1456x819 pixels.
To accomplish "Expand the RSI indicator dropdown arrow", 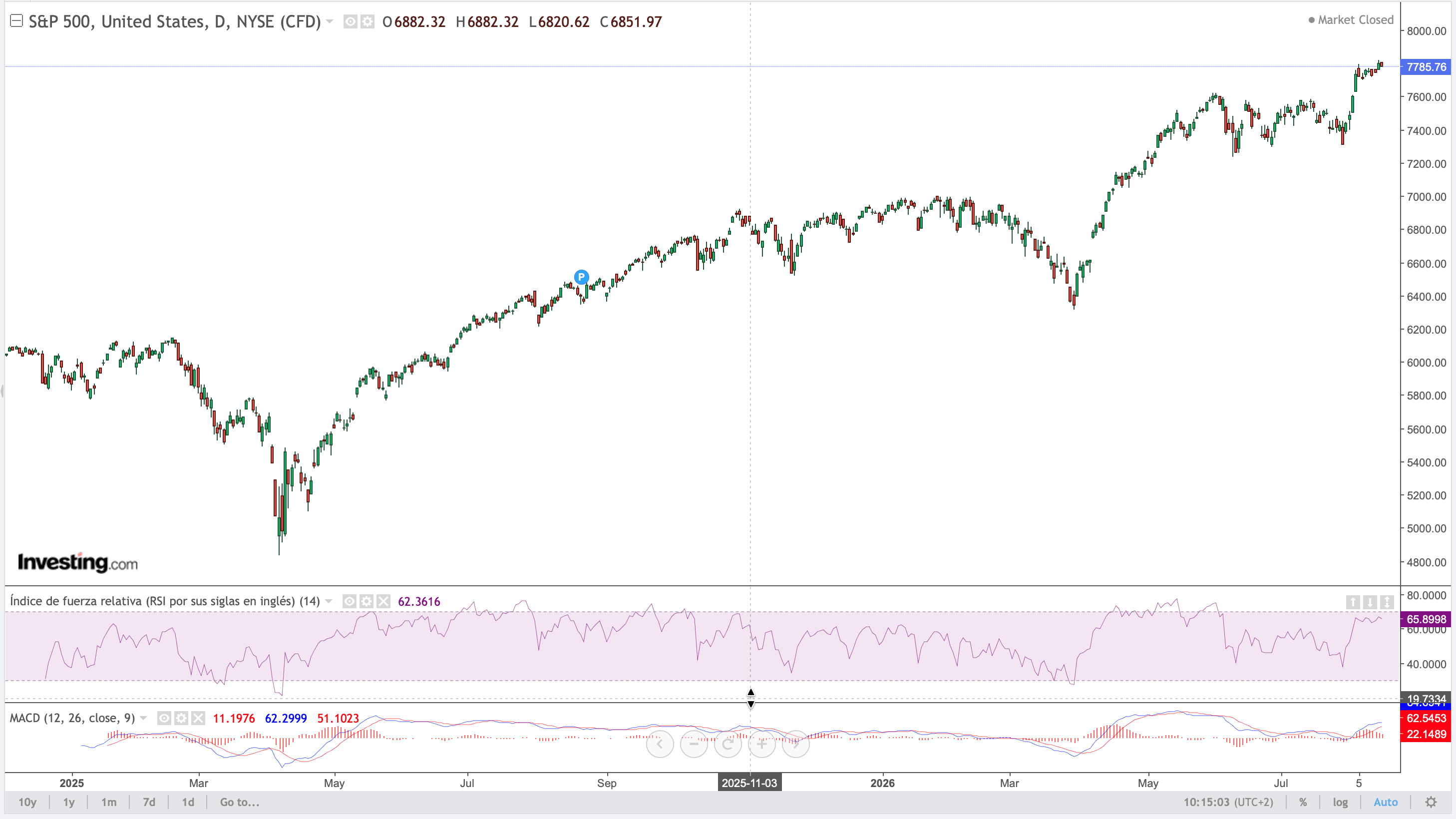I will pos(329,601).
